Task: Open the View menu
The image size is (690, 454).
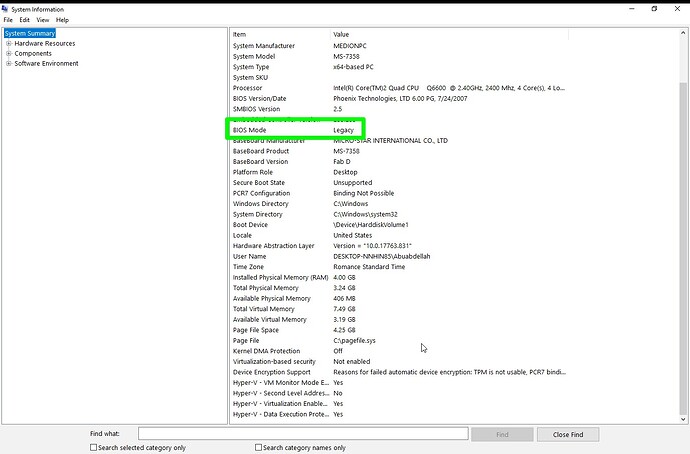Action: click(43, 20)
